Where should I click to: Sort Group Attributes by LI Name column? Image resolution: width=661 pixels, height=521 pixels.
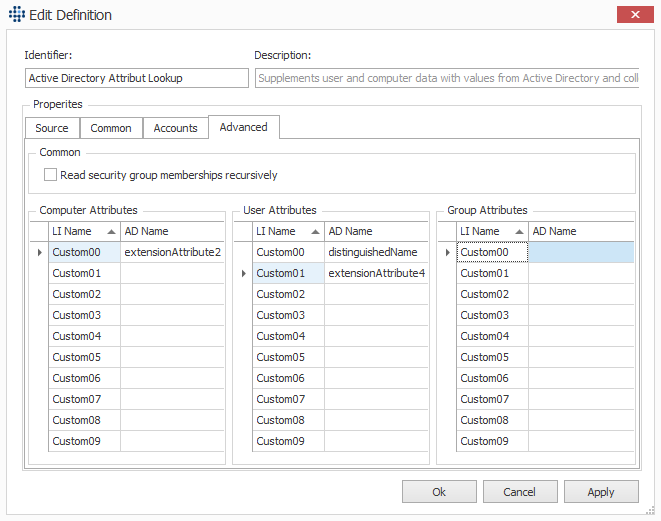492,231
